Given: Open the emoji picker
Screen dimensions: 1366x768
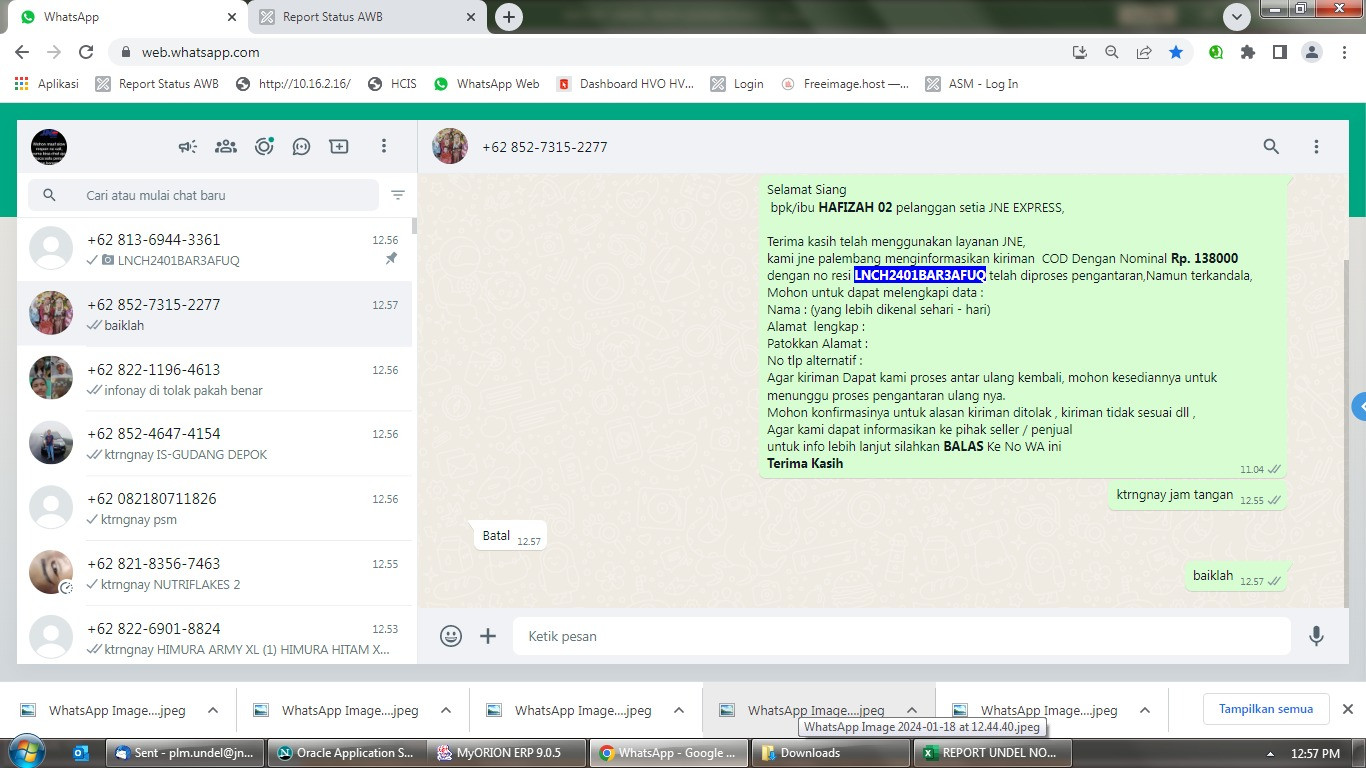Looking at the screenshot, I should [451, 636].
